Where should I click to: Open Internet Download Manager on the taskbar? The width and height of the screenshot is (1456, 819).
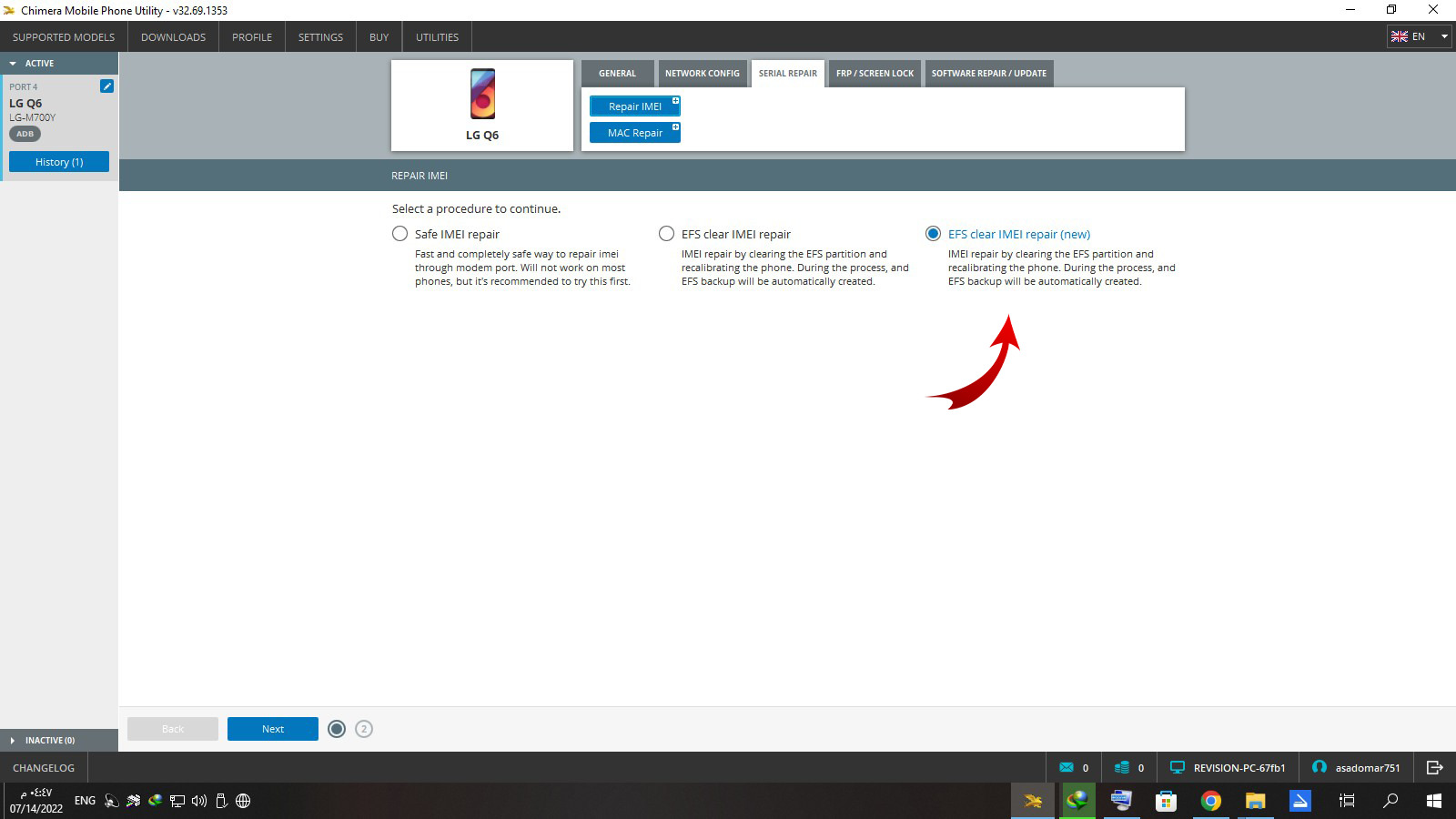click(1077, 801)
